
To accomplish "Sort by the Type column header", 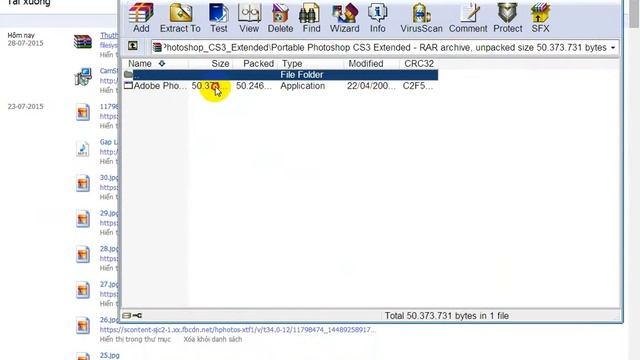I will 291,64.
